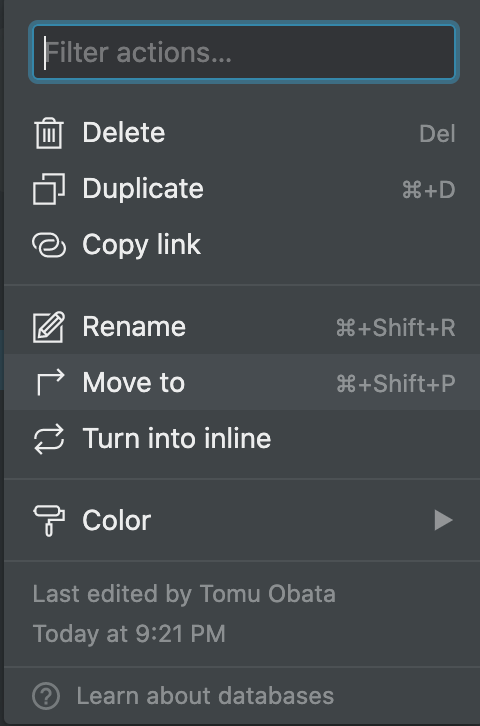This screenshot has height=726, width=480.
Task: Choose Turn into inline
Action: click(242, 438)
